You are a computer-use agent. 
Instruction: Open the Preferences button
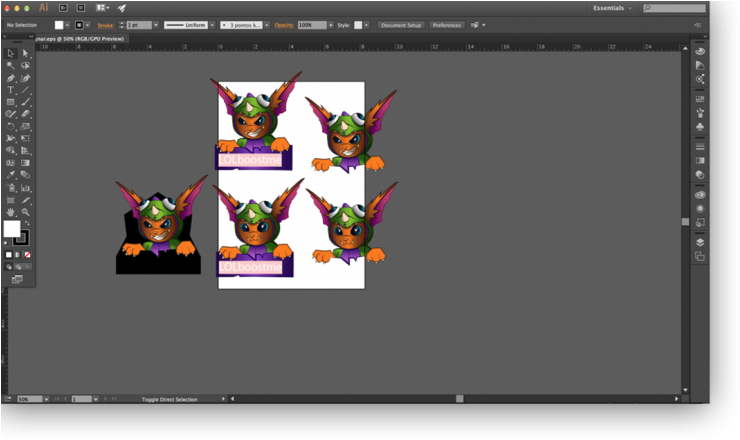(447, 24)
